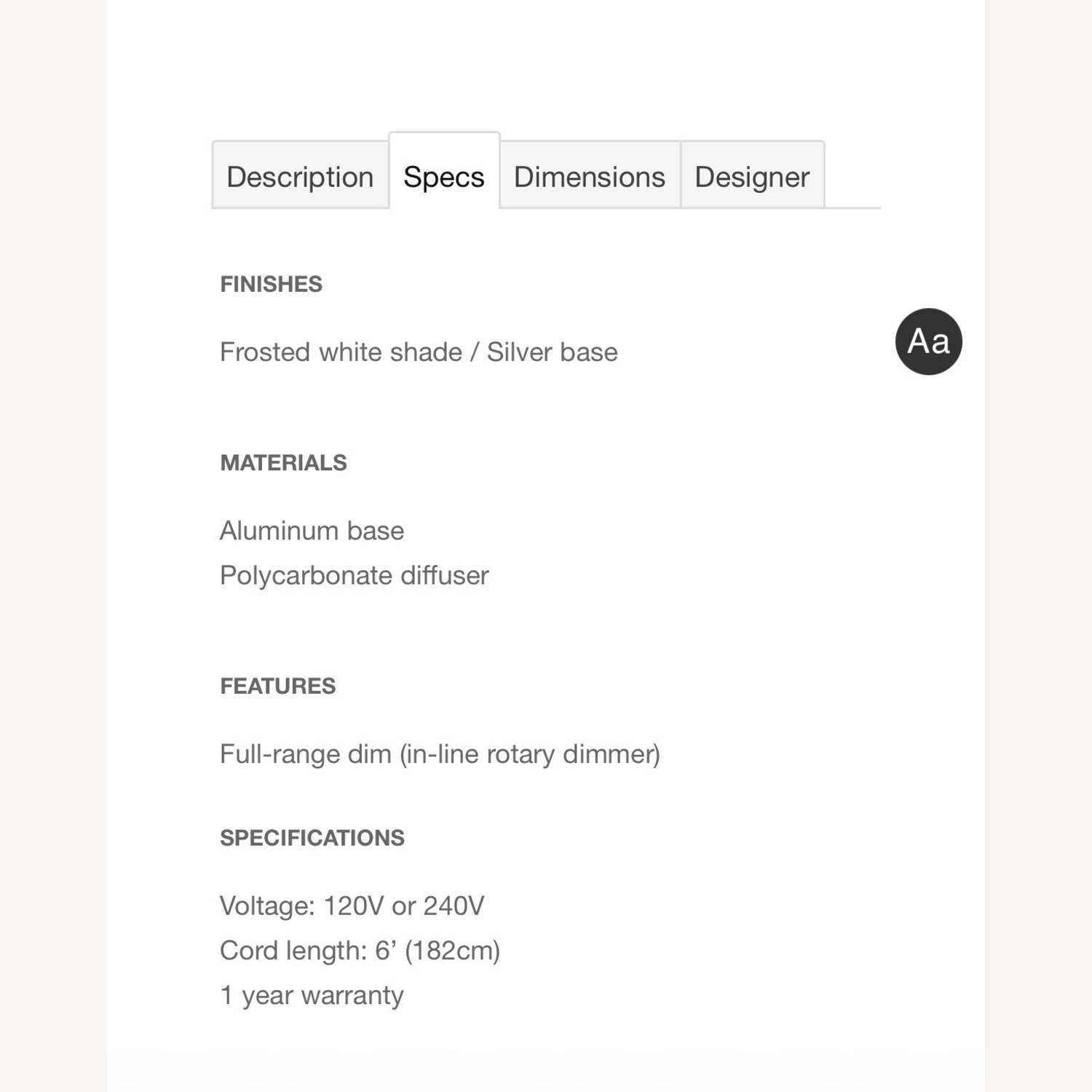This screenshot has height=1092, width=1092.
Task: Click the 'Full-range dim' feature text
Action: [306, 754]
